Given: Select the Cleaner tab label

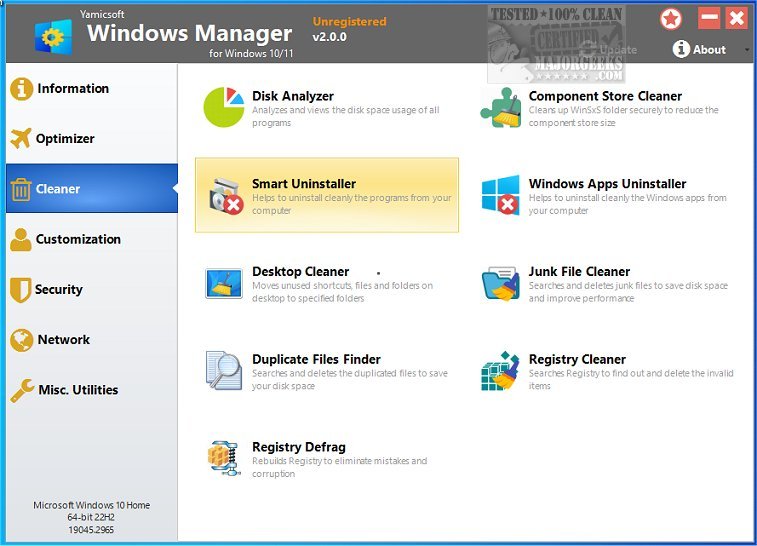Looking at the screenshot, I should tap(58, 189).
